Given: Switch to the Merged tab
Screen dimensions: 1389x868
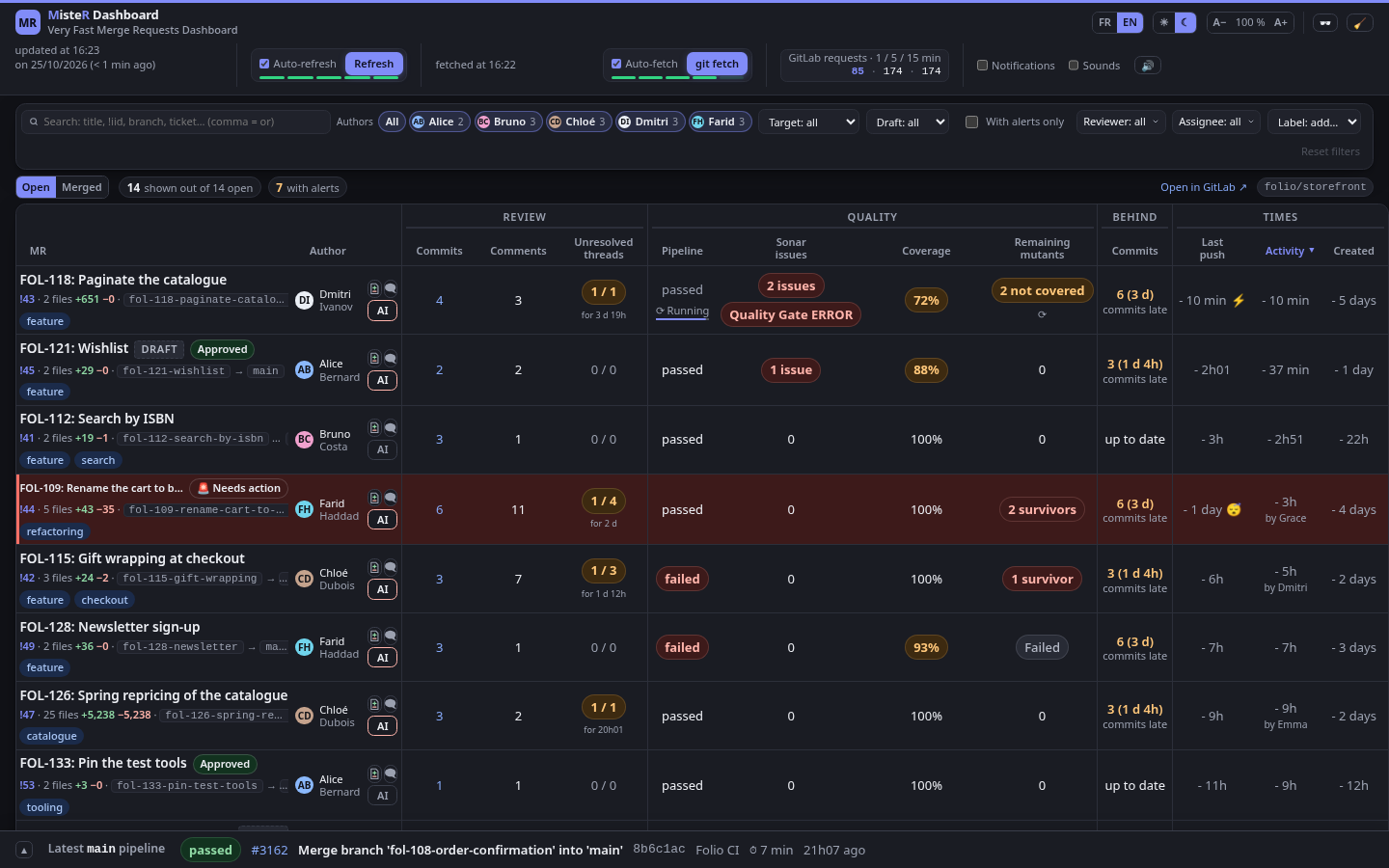Looking at the screenshot, I should coord(82,187).
